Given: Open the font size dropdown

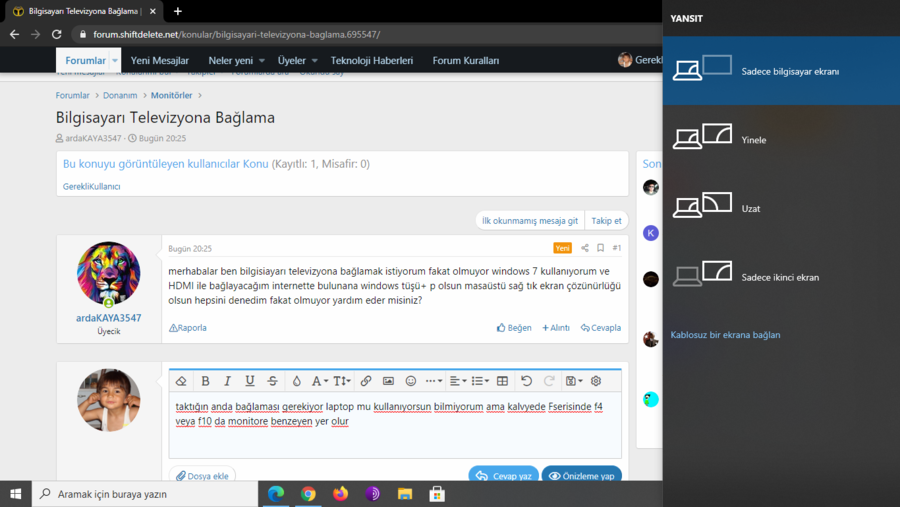Looking at the screenshot, I should [x=342, y=381].
